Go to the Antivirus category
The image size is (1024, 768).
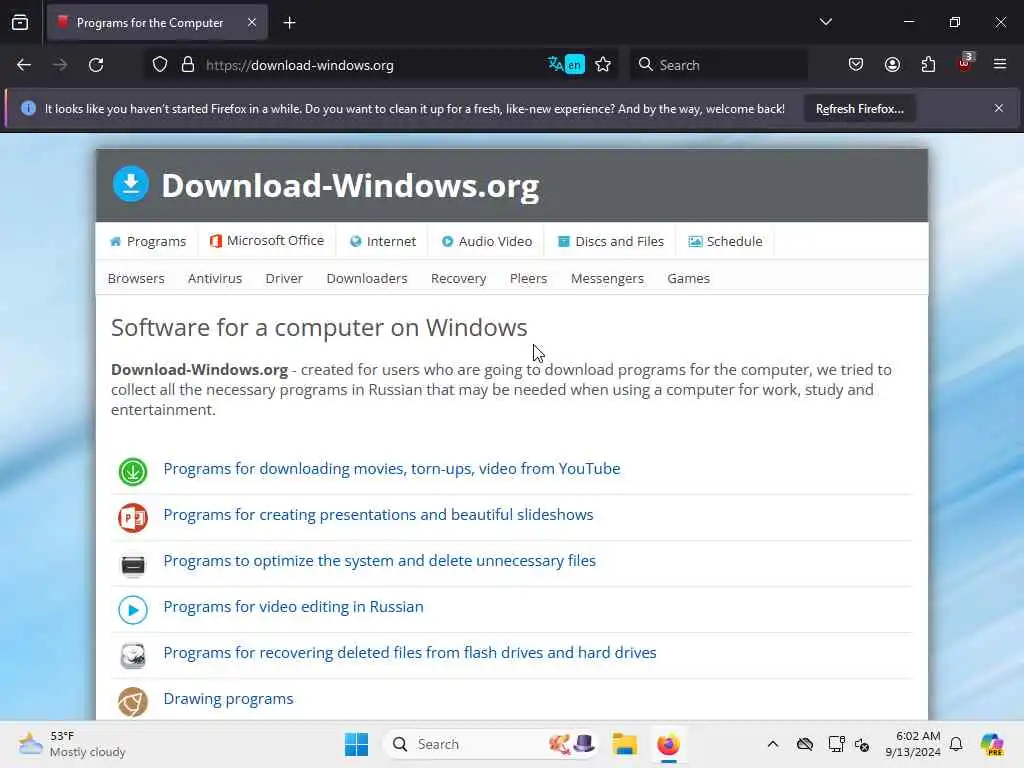(215, 279)
